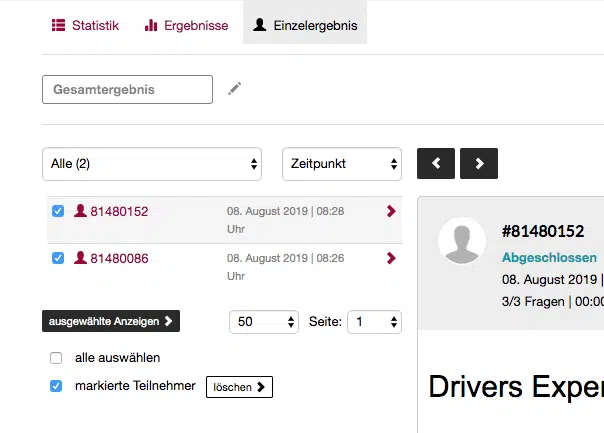This screenshot has height=433, width=604.
Task: Open the Seite page number dropdown
Action: point(374,322)
